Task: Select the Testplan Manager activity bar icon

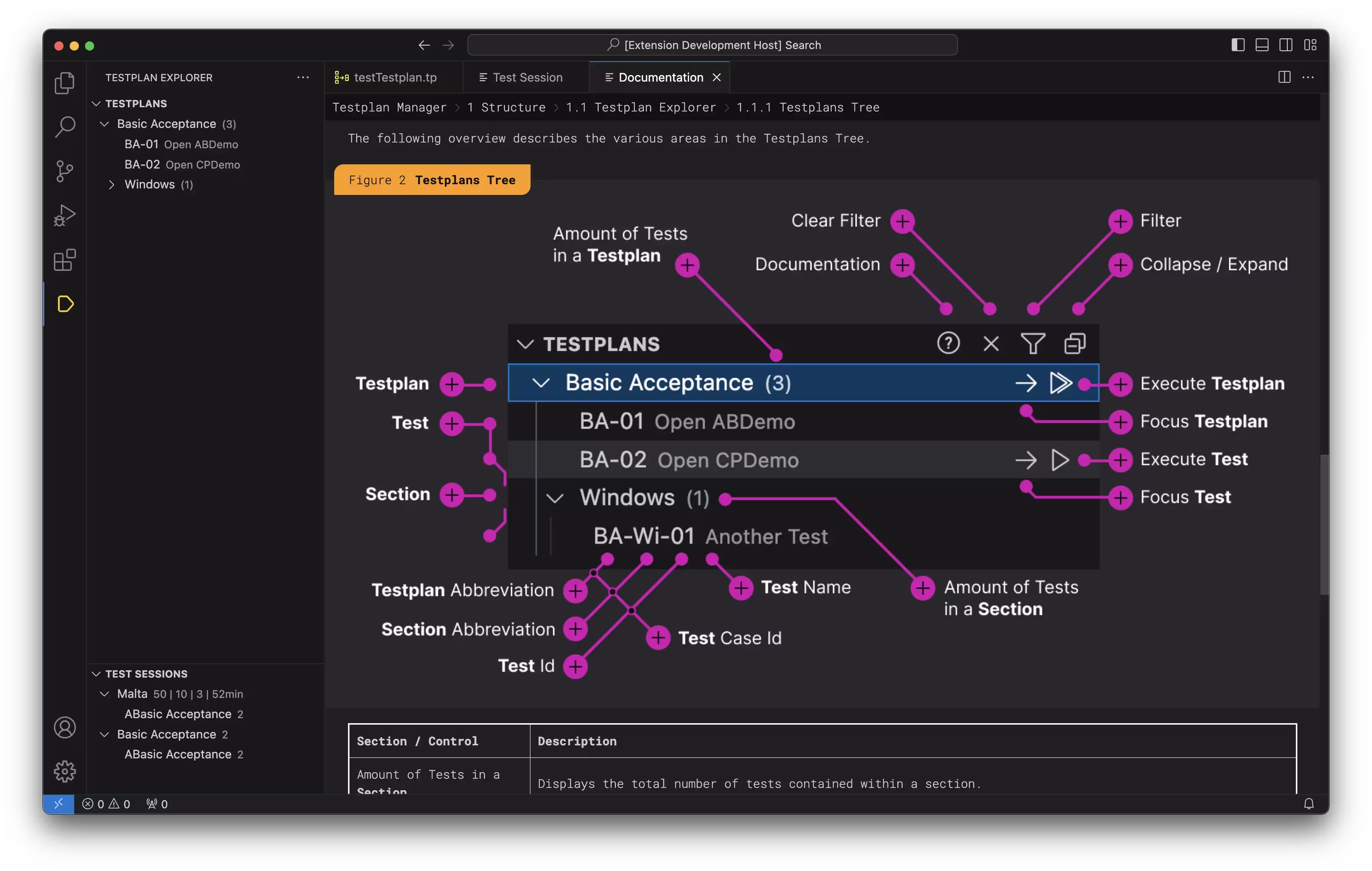Action: point(65,304)
